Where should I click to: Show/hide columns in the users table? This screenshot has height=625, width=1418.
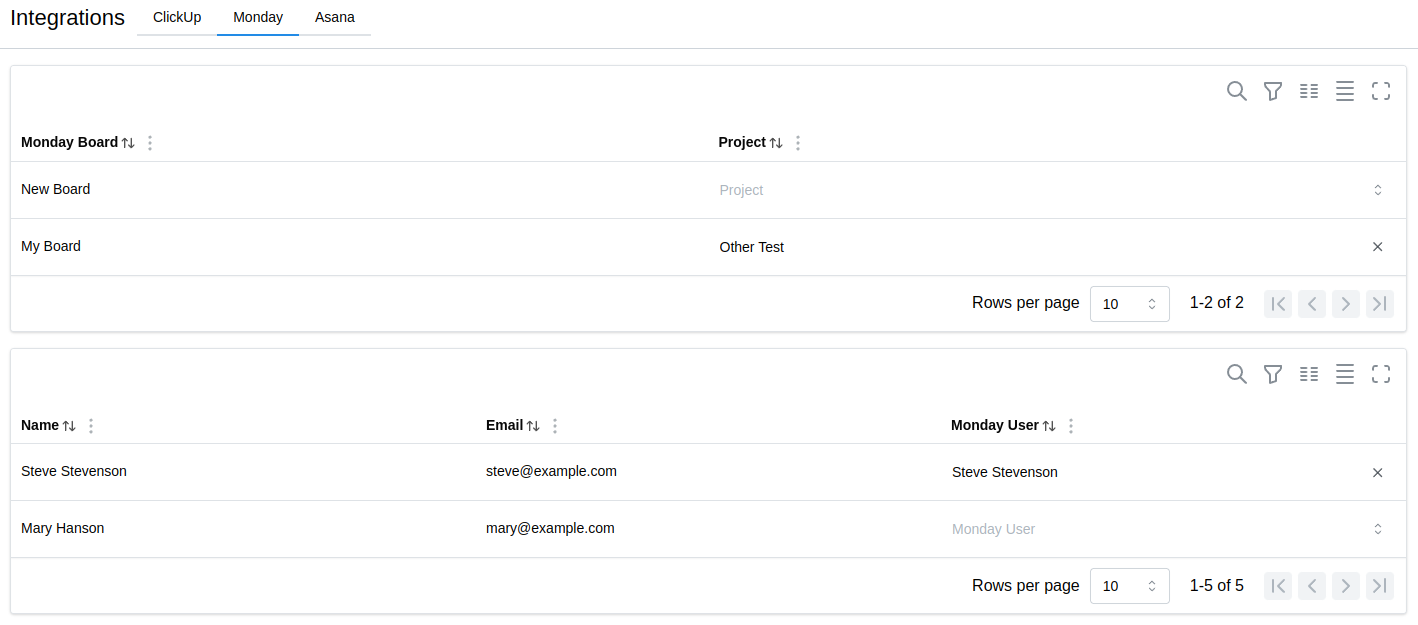click(x=1309, y=374)
